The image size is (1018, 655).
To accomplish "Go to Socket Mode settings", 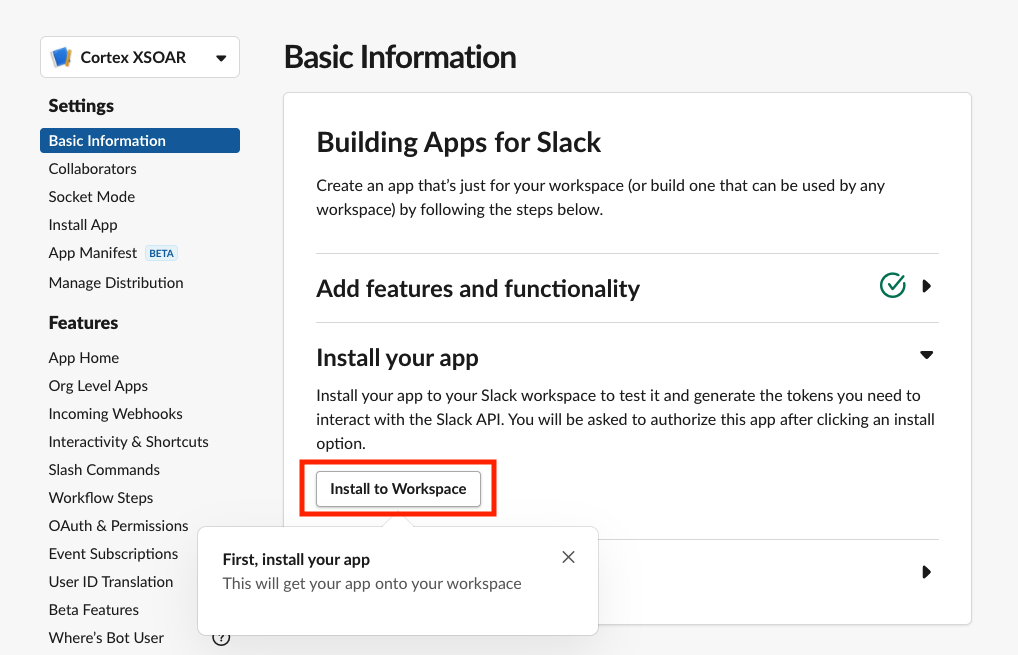I will (91, 197).
